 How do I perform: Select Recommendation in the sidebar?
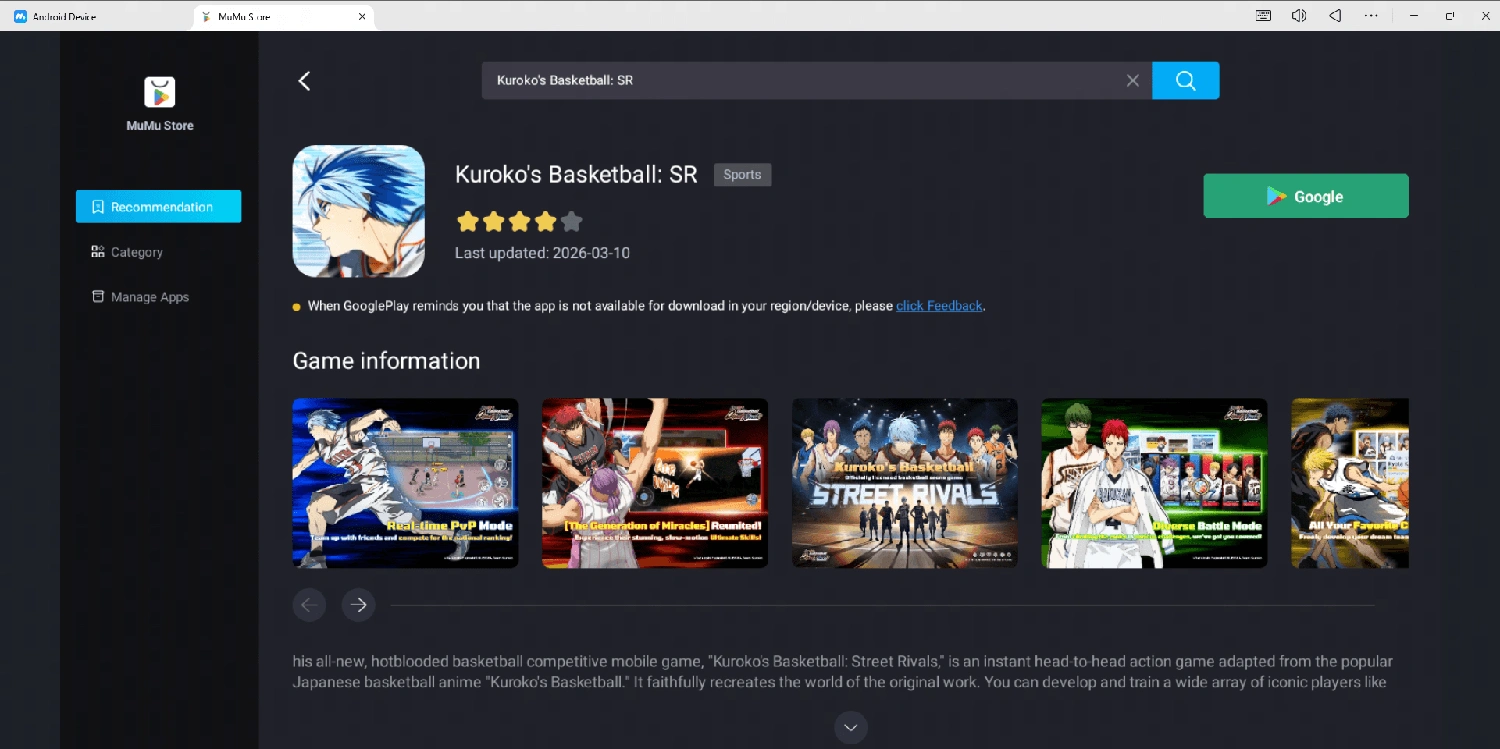[158, 206]
